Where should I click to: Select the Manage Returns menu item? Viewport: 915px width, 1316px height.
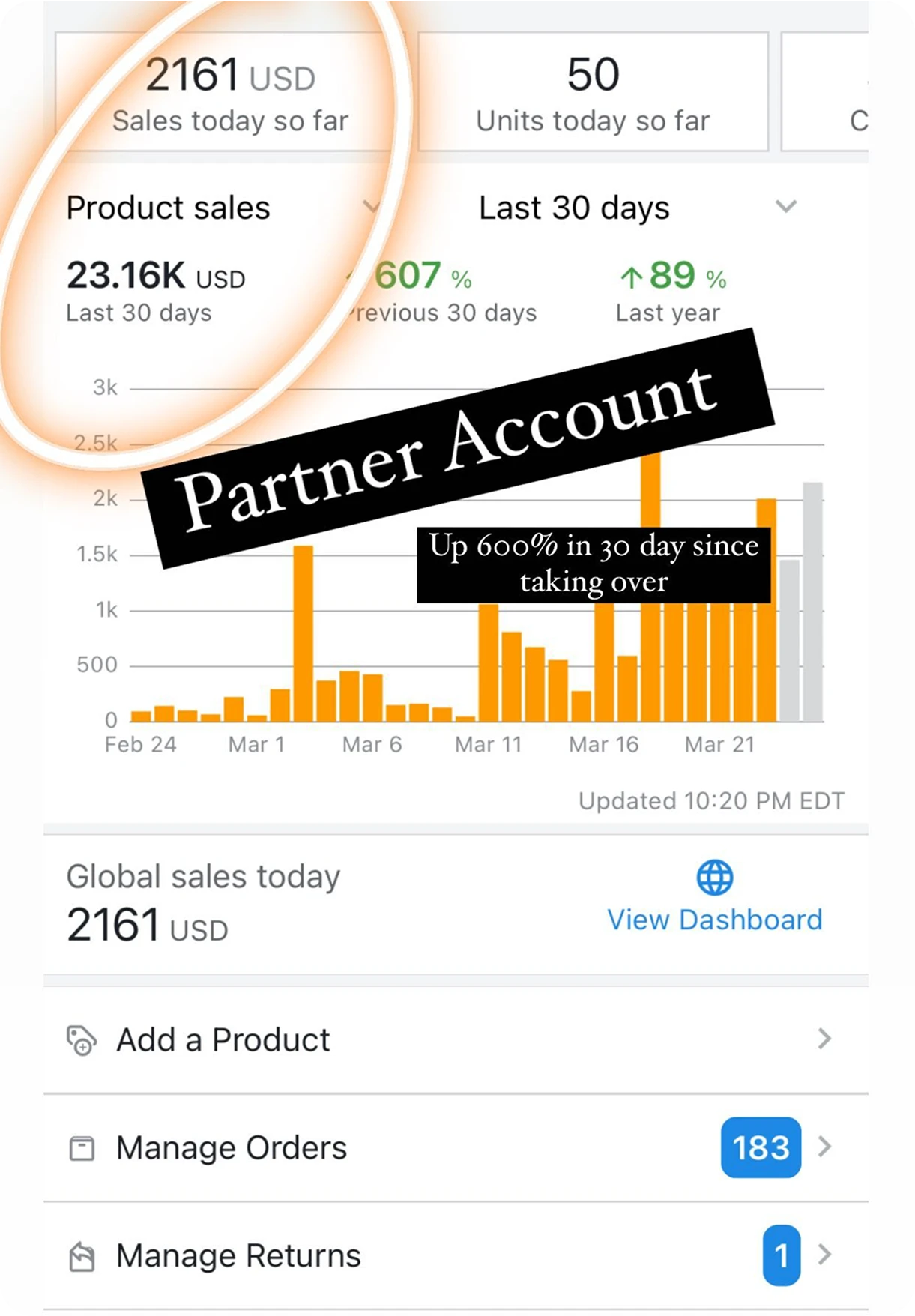[x=238, y=1255]
